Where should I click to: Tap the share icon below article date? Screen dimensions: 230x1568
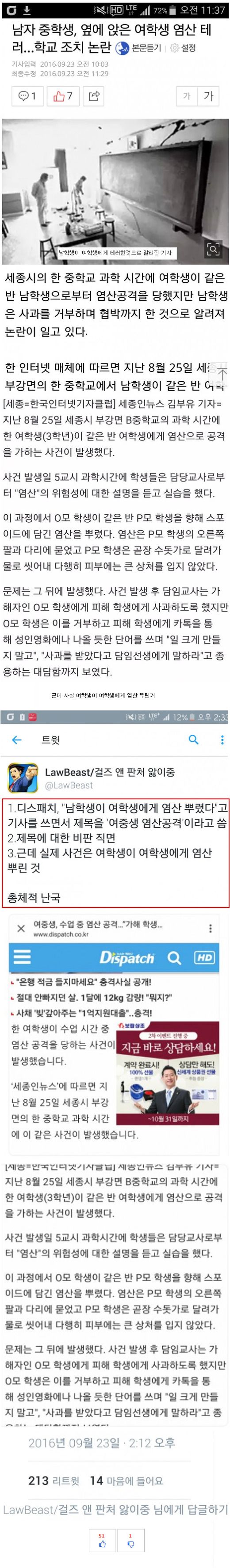click(x=93, y=95)
